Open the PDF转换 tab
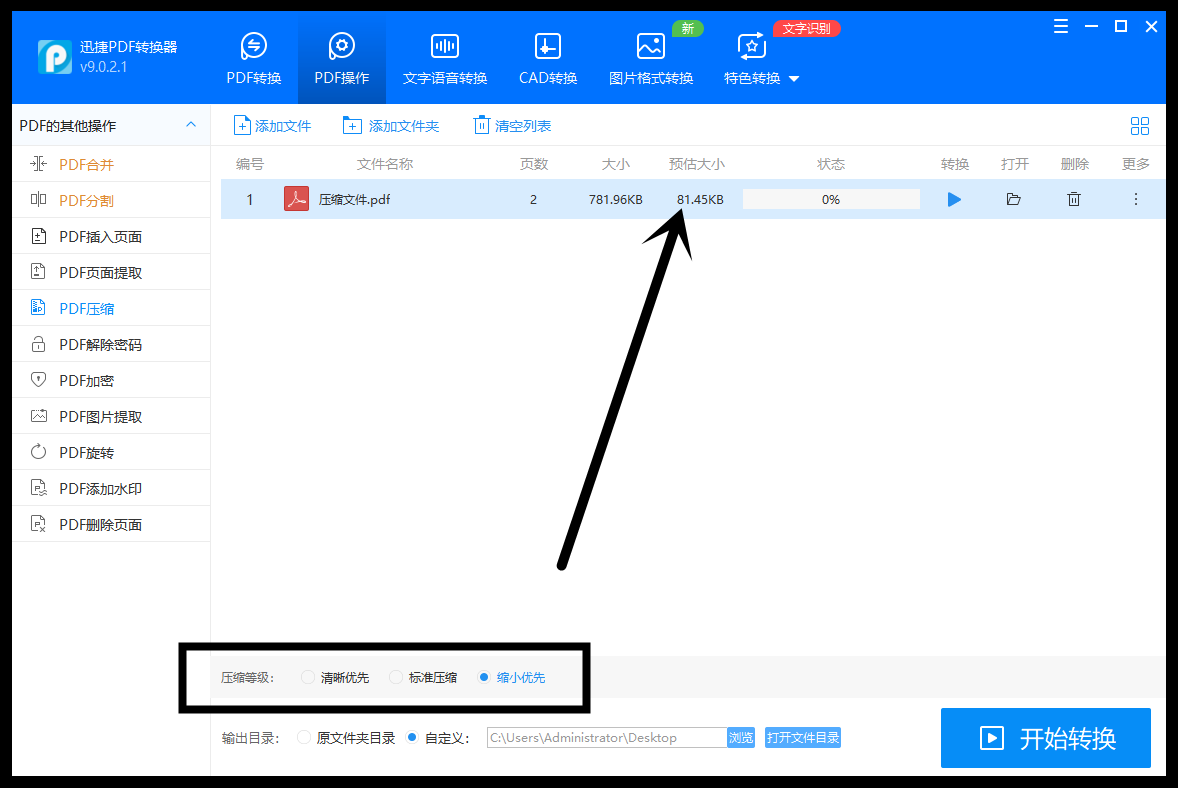Screen dimensions: 1178x788 (x=254, y=59)
